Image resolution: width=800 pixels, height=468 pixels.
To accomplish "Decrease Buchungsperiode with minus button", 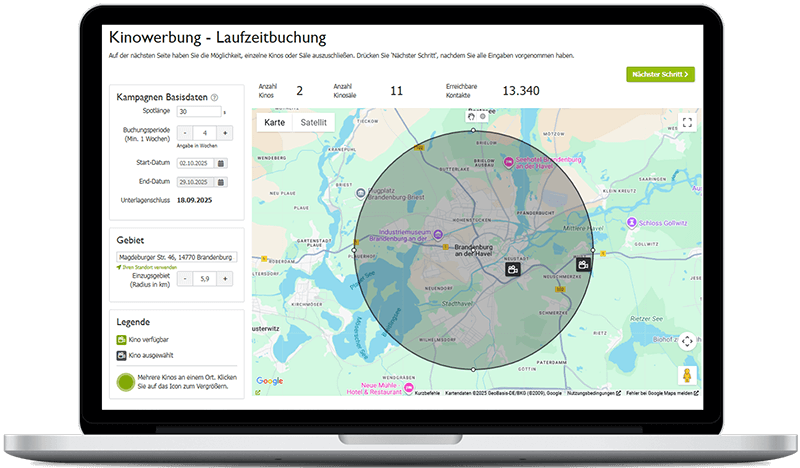I will 184,133.
